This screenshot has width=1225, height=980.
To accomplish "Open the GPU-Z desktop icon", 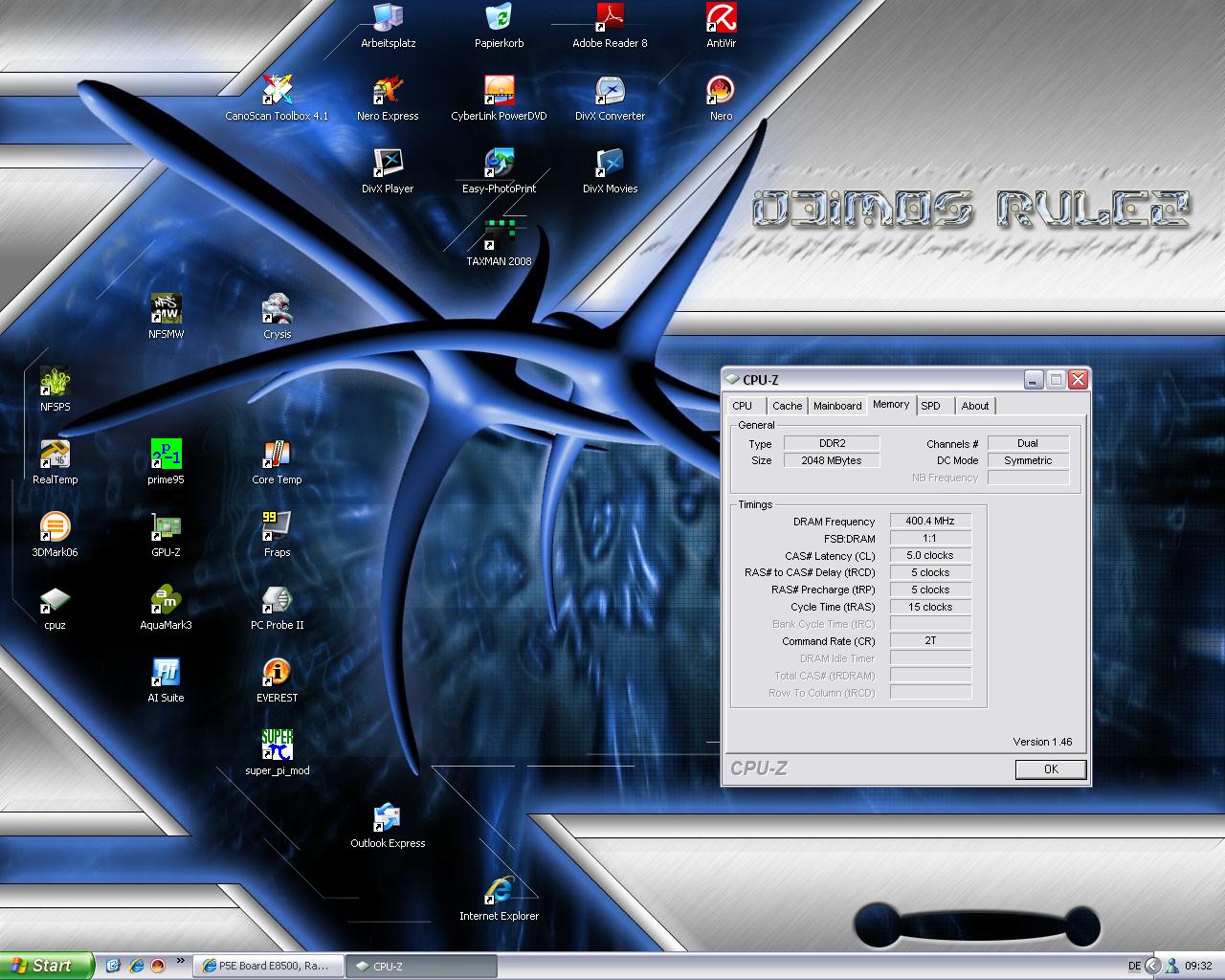I will pyautogui.click(x=166, y=535).
